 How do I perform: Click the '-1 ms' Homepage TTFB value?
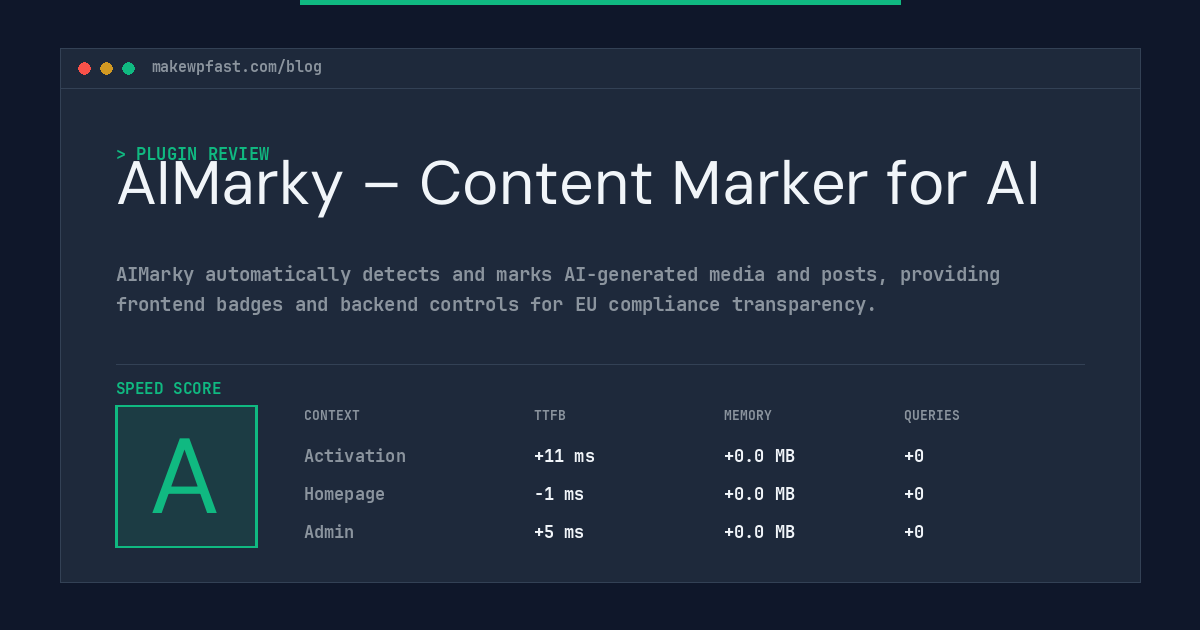coord(559,494)
